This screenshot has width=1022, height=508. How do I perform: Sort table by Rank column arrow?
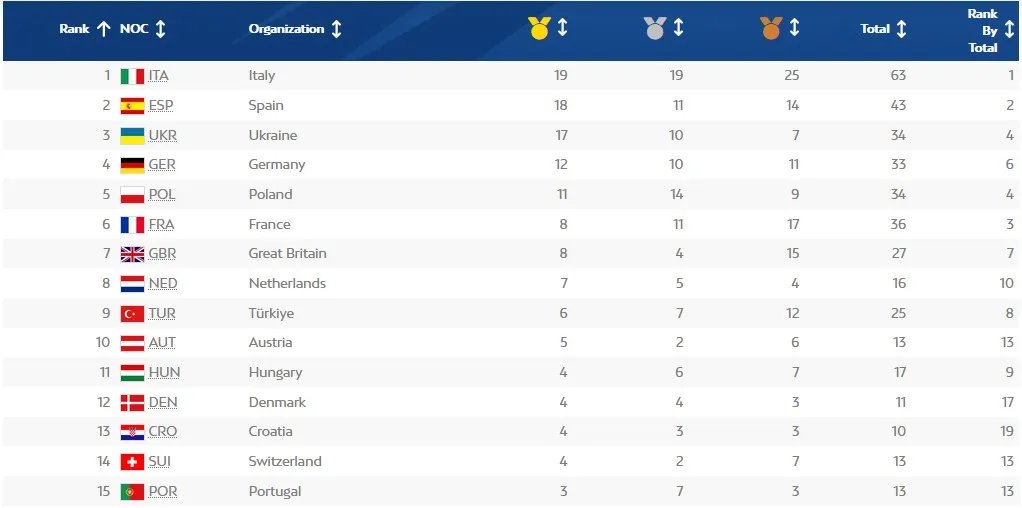click(x=103, y=29)
